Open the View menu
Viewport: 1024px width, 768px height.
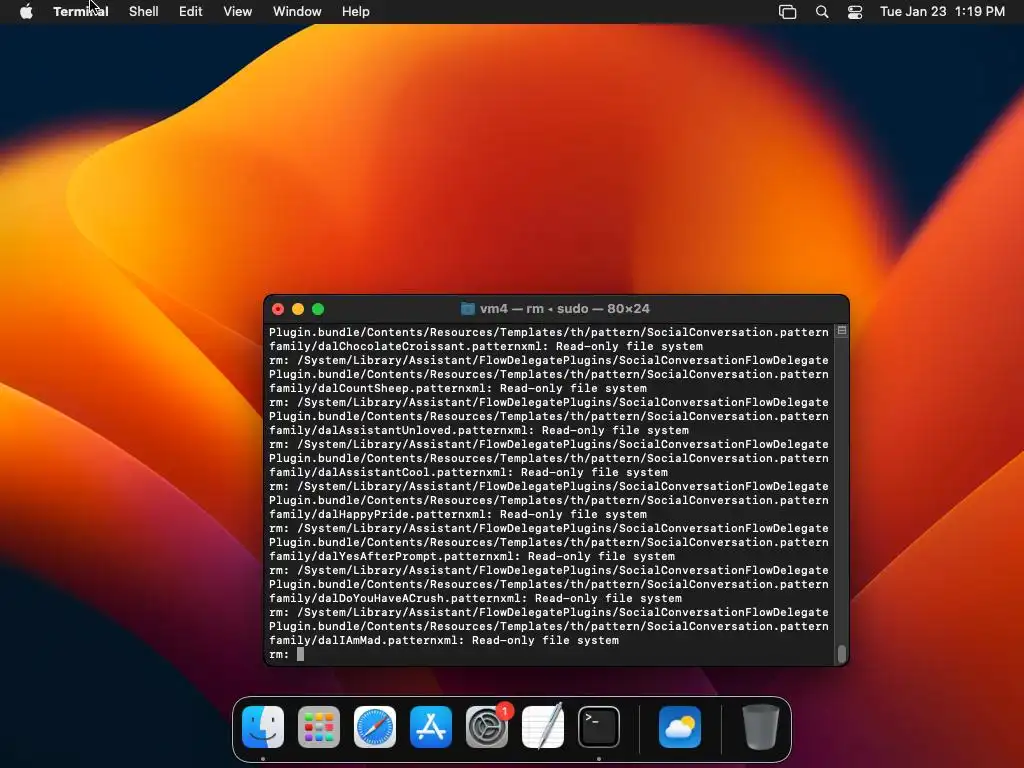pyautogui.click(x=238, y=12)
